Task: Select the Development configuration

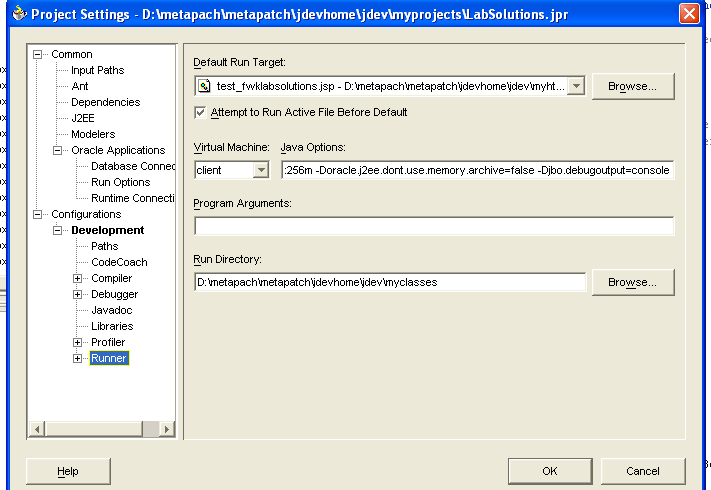Action: pyautogui.click(x=107, y=230)
